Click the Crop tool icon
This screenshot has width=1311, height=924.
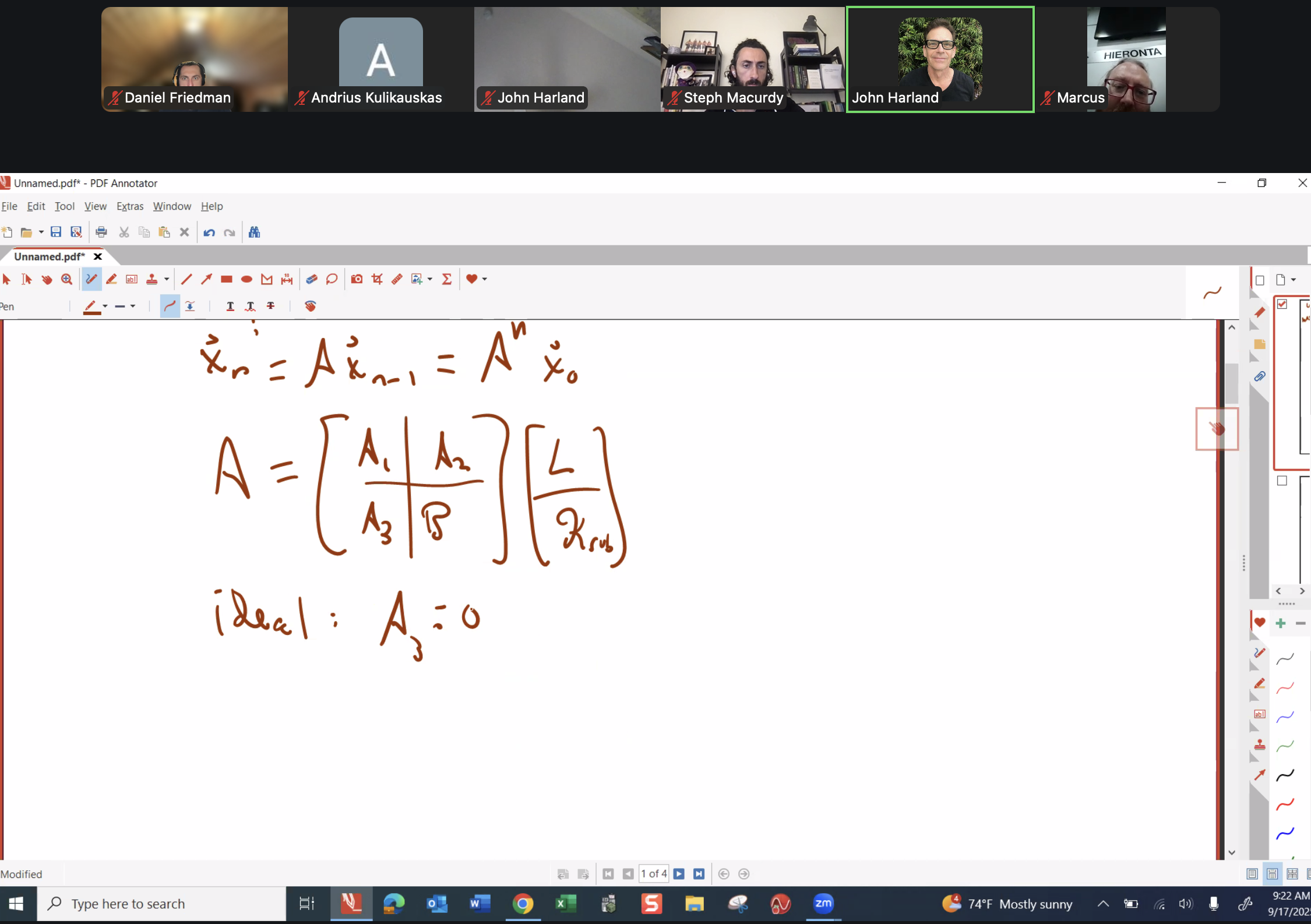[377, 279]
